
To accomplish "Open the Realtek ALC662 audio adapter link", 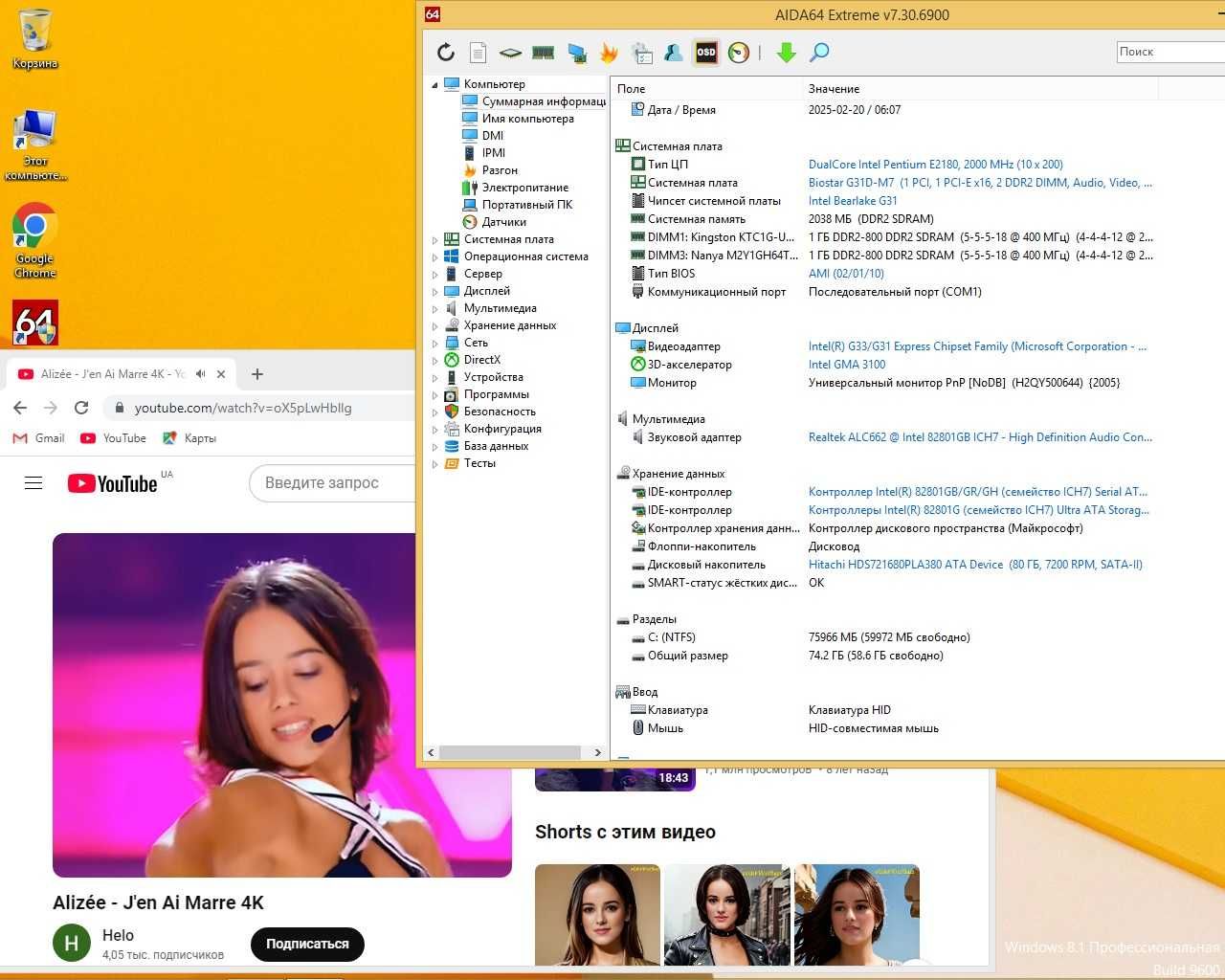I will pyautogui.click(x=980, y=437).
